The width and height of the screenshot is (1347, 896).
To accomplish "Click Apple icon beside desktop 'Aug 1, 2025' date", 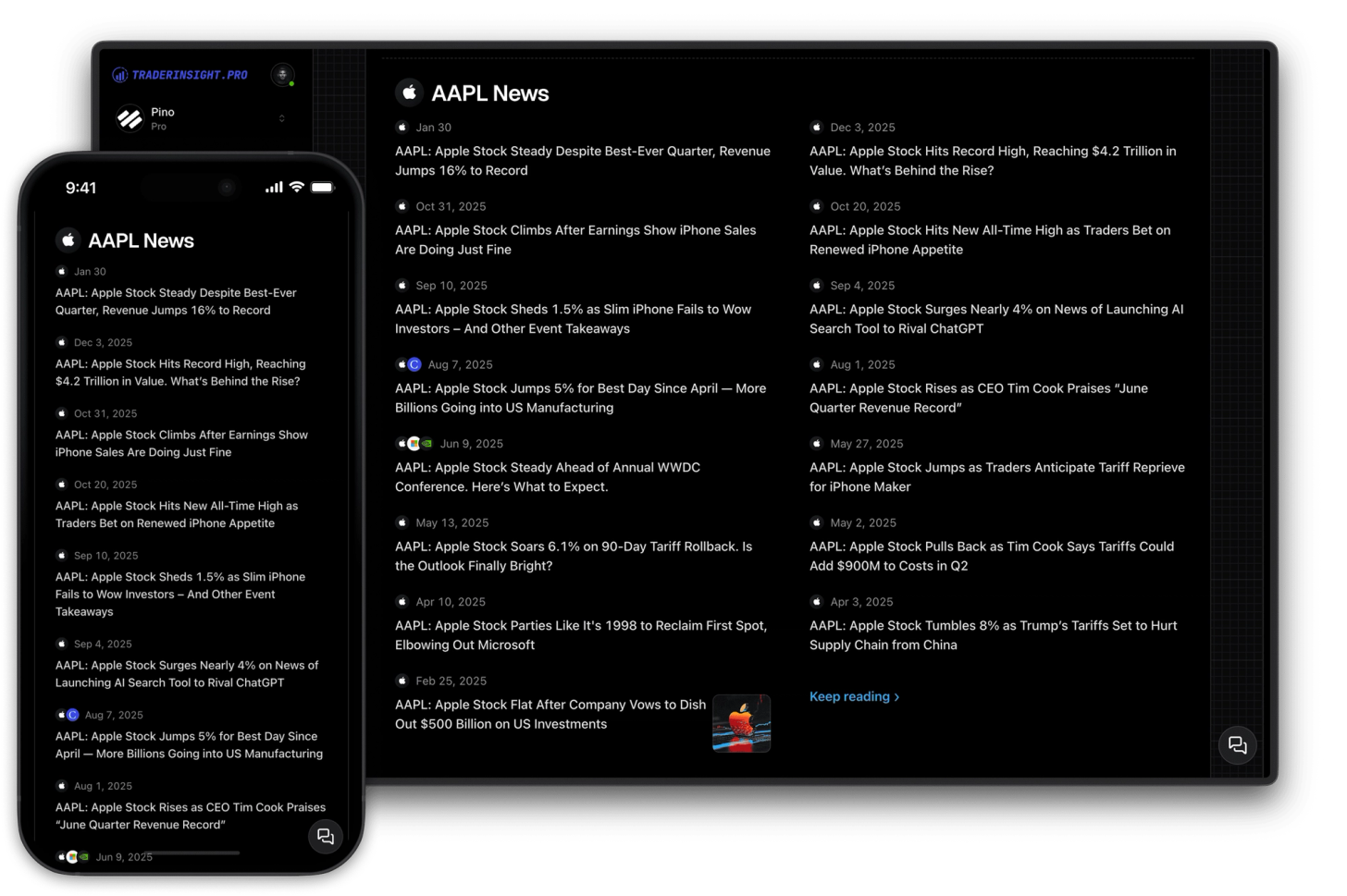I will [817, 364].
